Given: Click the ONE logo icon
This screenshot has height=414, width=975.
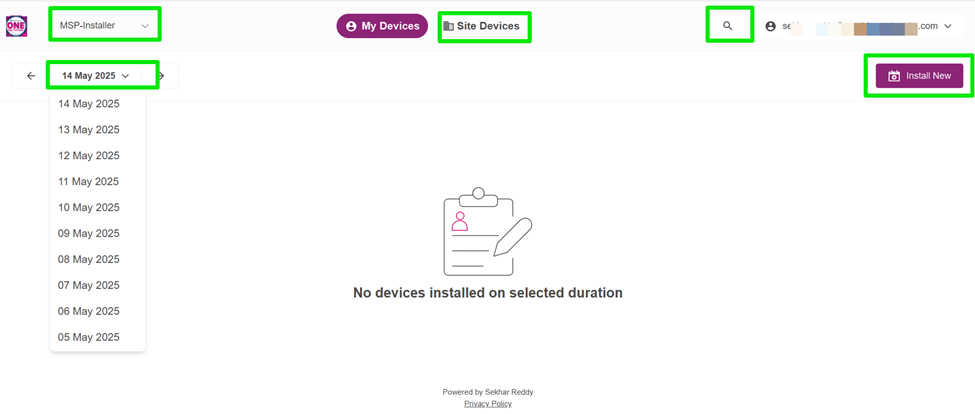Looking at the screenshot, I should coord(16,26).
